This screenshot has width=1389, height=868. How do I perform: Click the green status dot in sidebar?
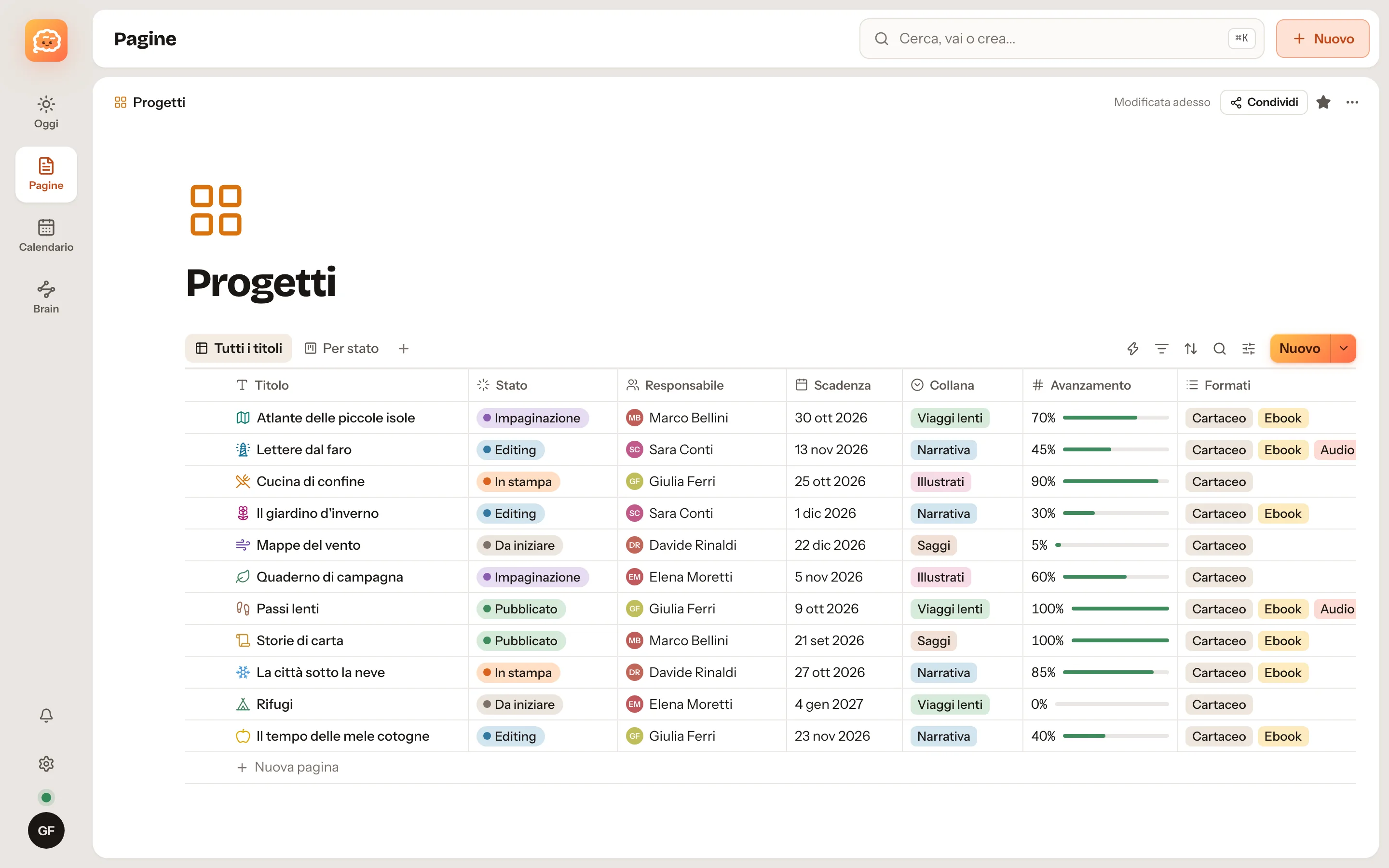46,798
